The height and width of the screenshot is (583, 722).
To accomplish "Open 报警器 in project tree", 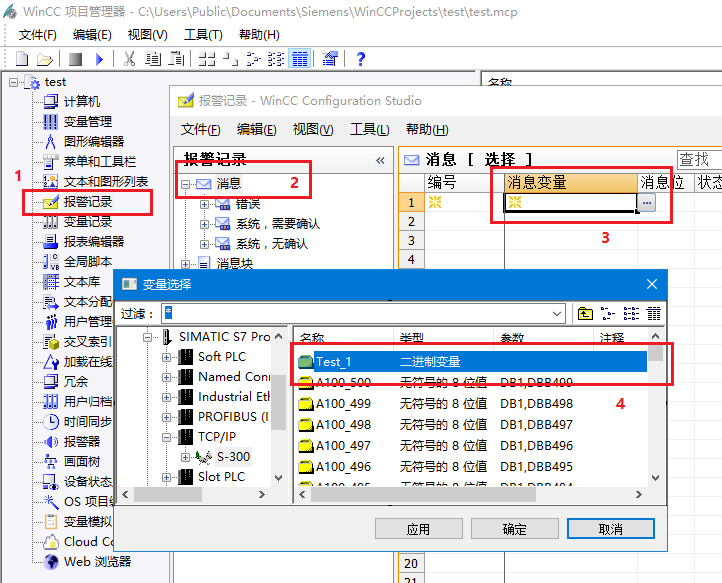I will tap(82, 442).
